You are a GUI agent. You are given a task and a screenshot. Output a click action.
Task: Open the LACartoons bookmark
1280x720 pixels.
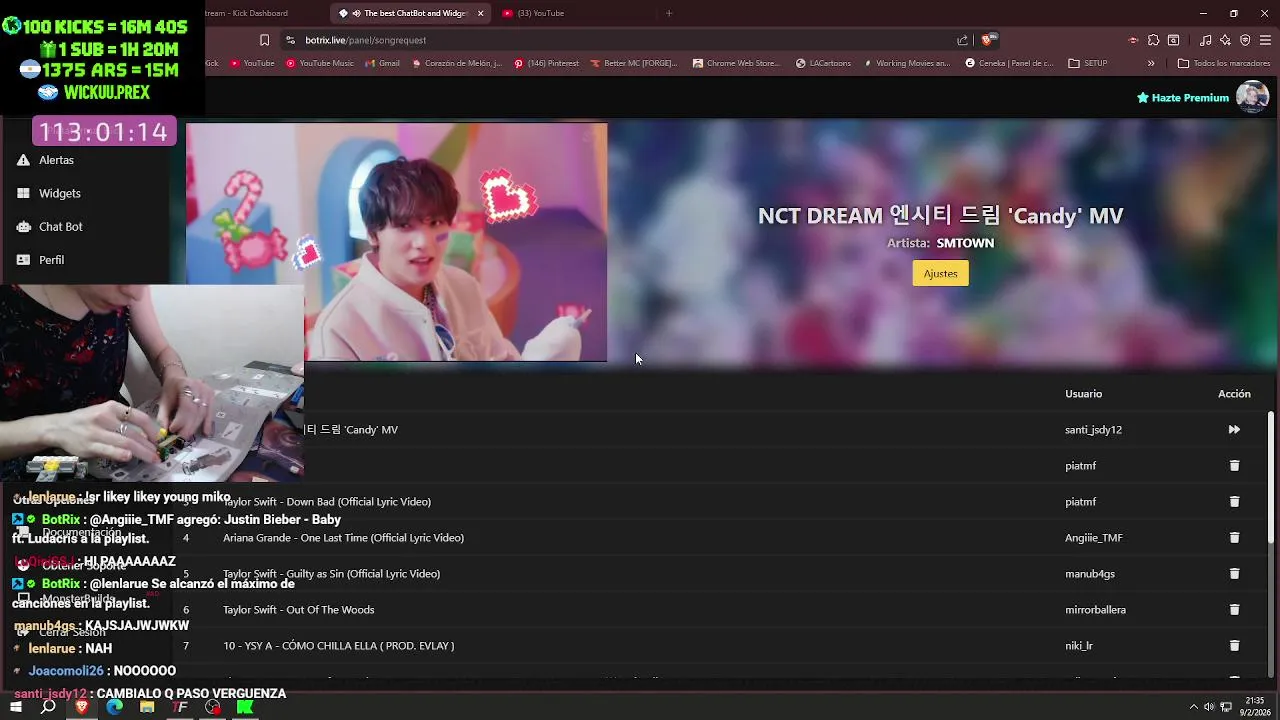[823, 63]
